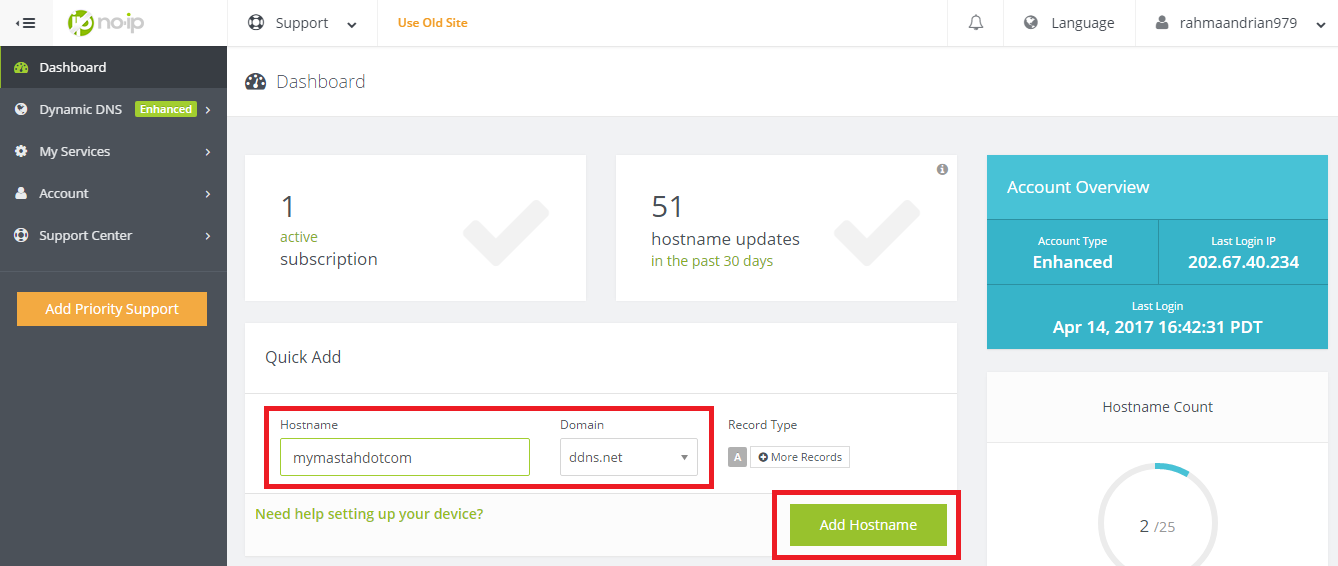Click the Dashboard gauge icon in sidebar
The width and height of the screenshot is (1338, 566).
pyautogui.click(x=21, y=68)
